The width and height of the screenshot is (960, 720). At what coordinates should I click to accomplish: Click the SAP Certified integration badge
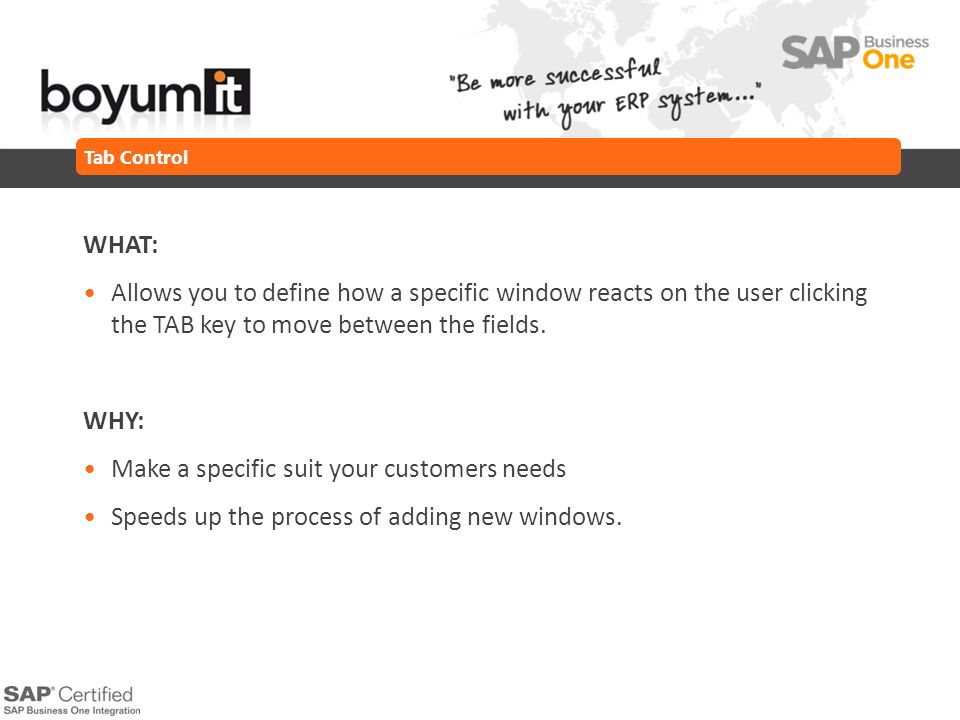click(x=72, y=700)
